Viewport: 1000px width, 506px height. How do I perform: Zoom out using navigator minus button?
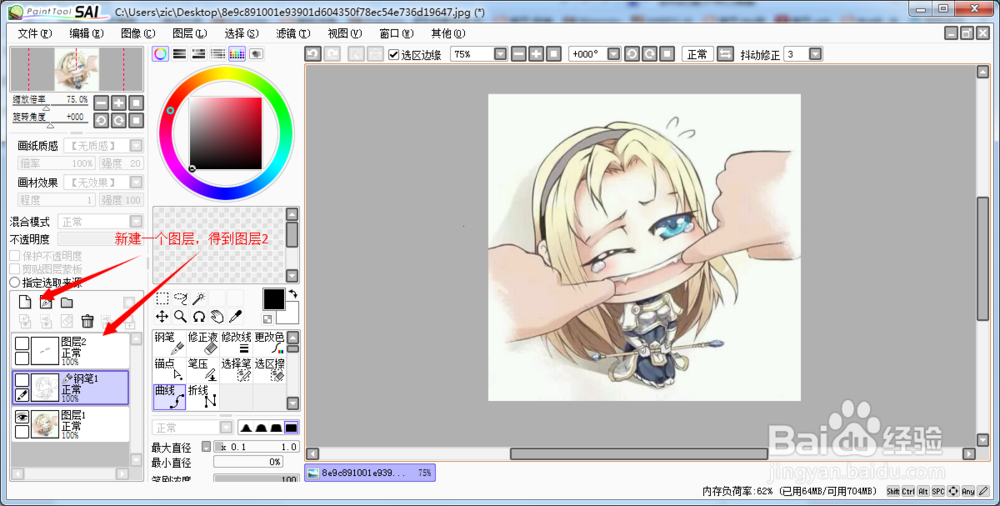click(x=101, y=103)
